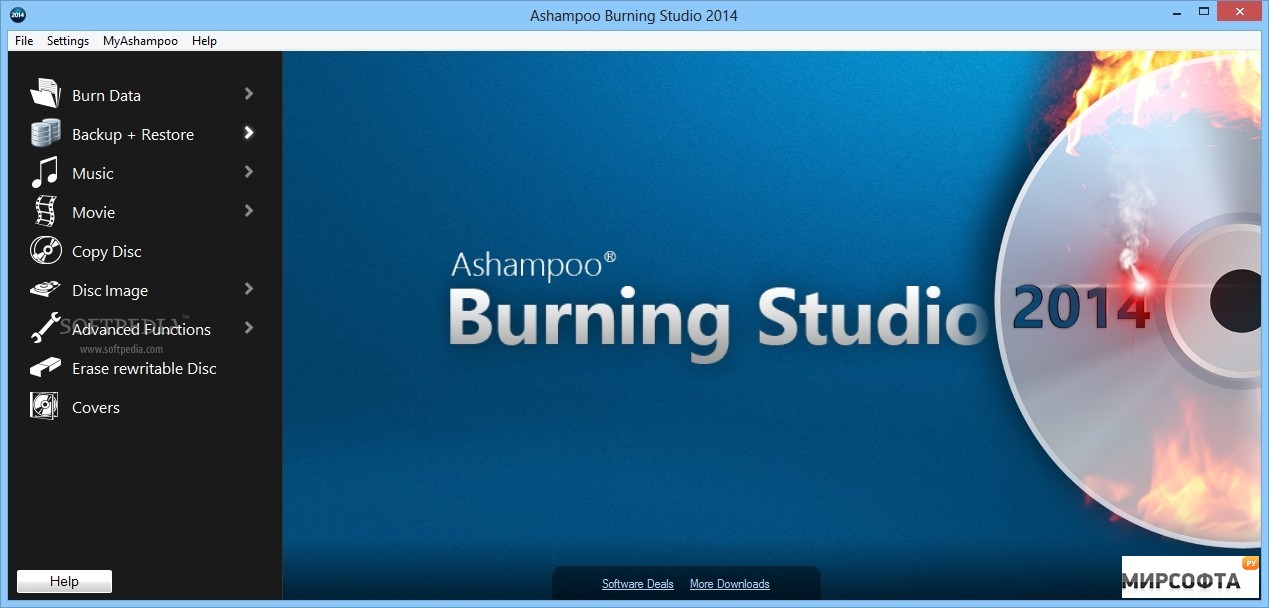Screen dimensions: 1269x608
Task: Open the File menu
Action: point(24,41)
